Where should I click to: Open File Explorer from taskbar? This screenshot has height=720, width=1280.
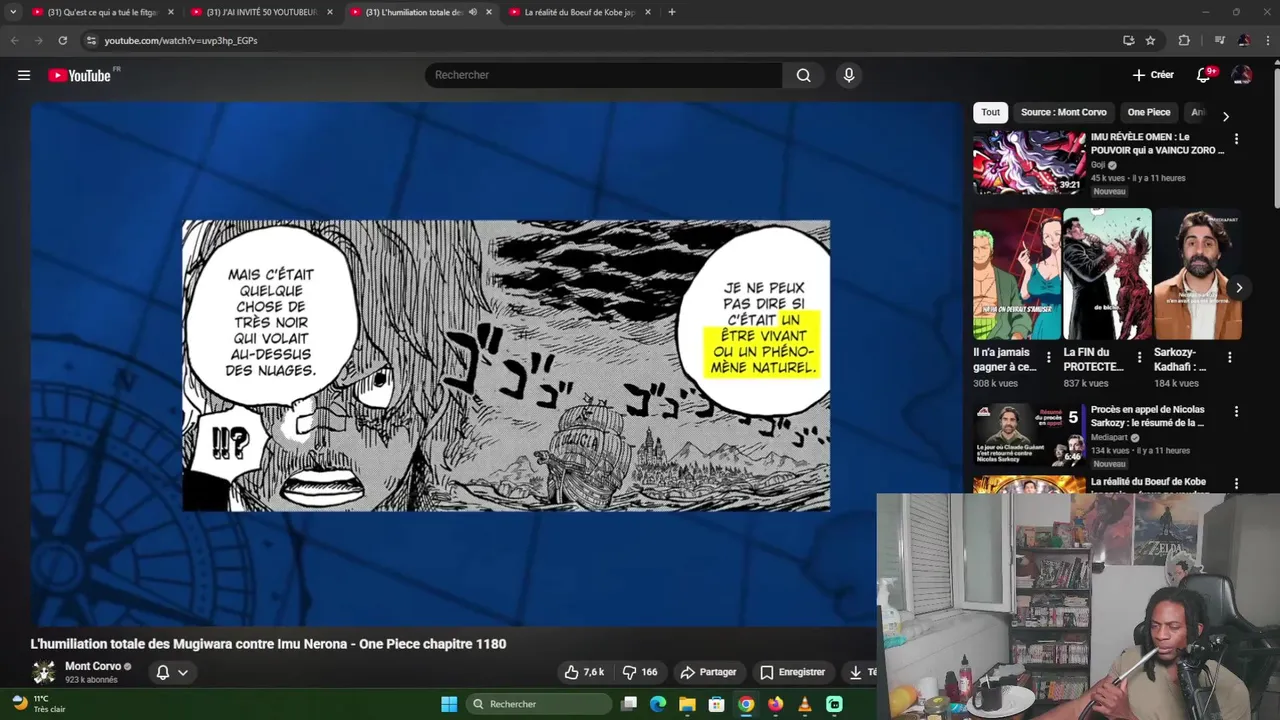pos(687,704)
